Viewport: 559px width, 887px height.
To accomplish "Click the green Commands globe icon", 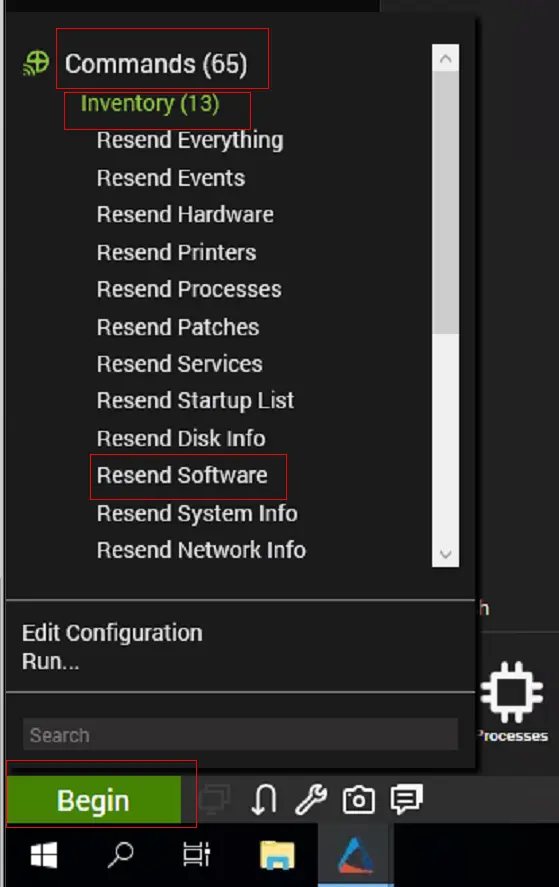I will coord(36,63).
